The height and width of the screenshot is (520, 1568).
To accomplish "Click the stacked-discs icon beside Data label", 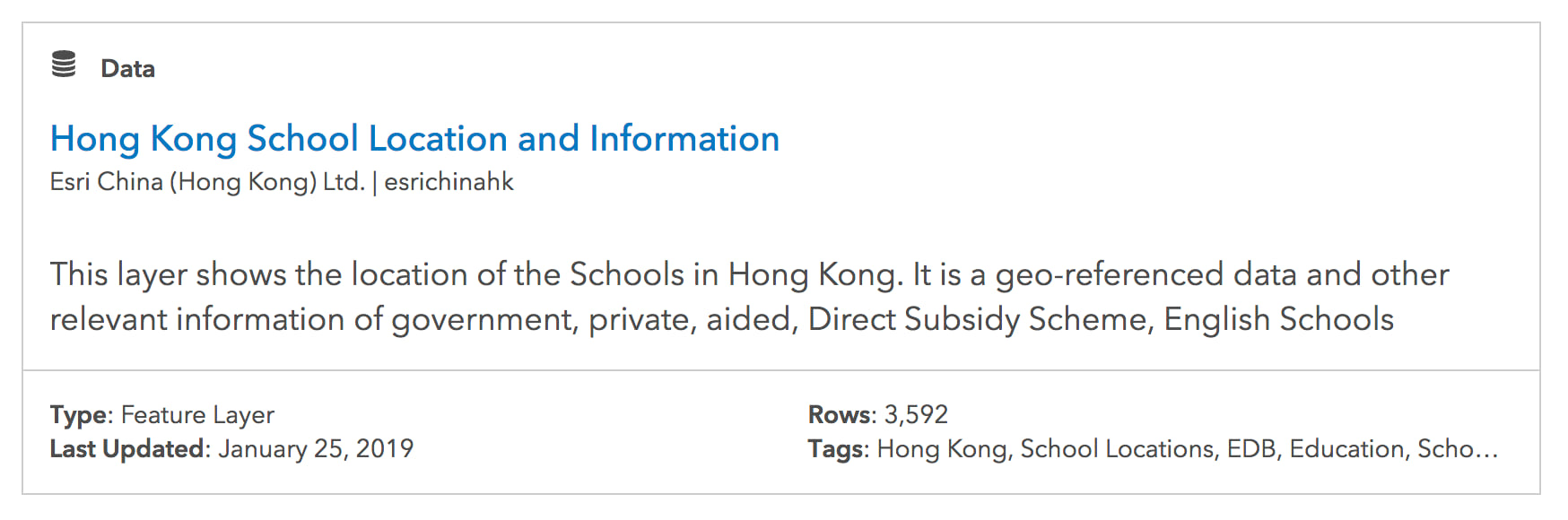I will point(63,65).
